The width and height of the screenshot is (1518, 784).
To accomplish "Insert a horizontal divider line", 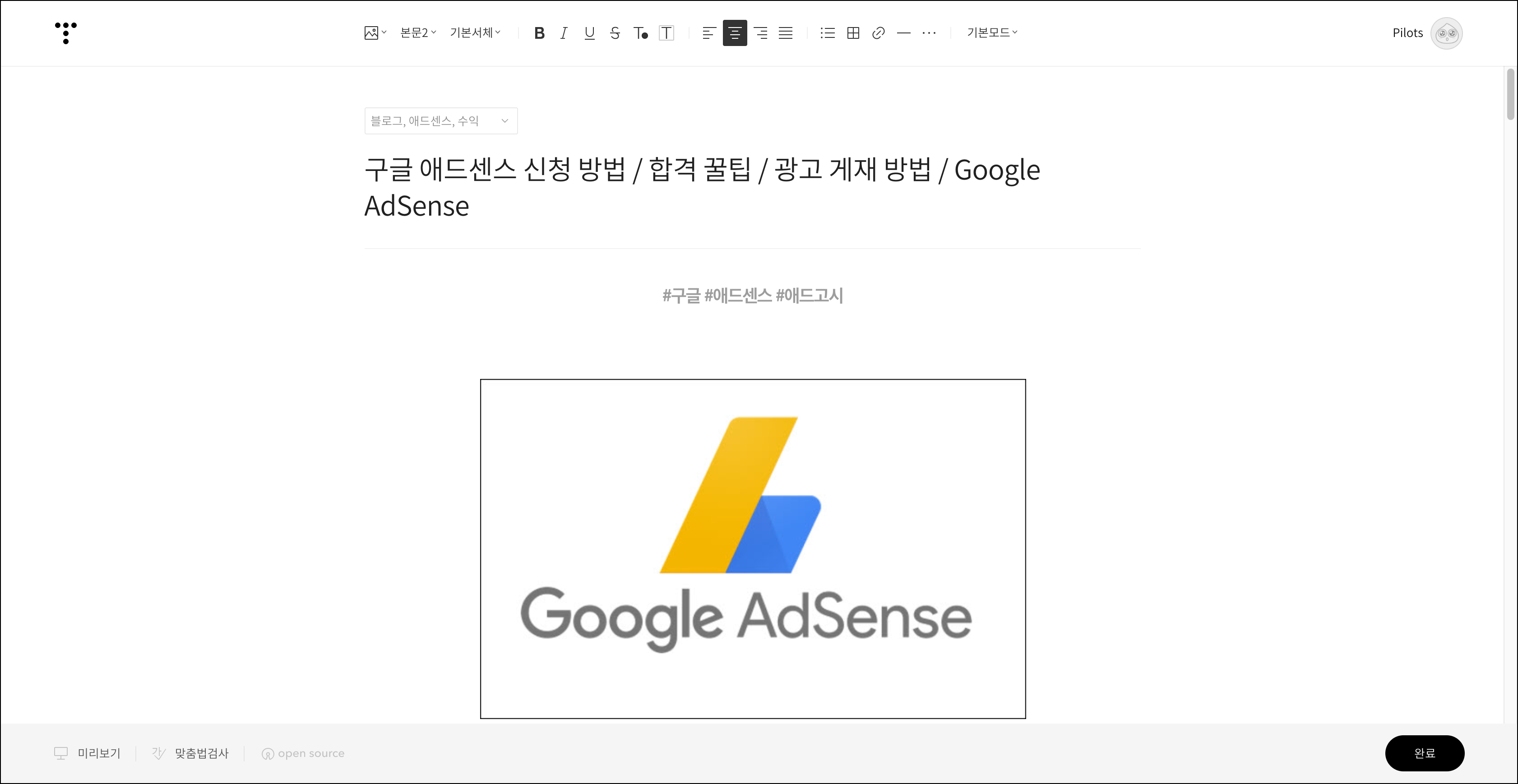I will tap(903, 33).
